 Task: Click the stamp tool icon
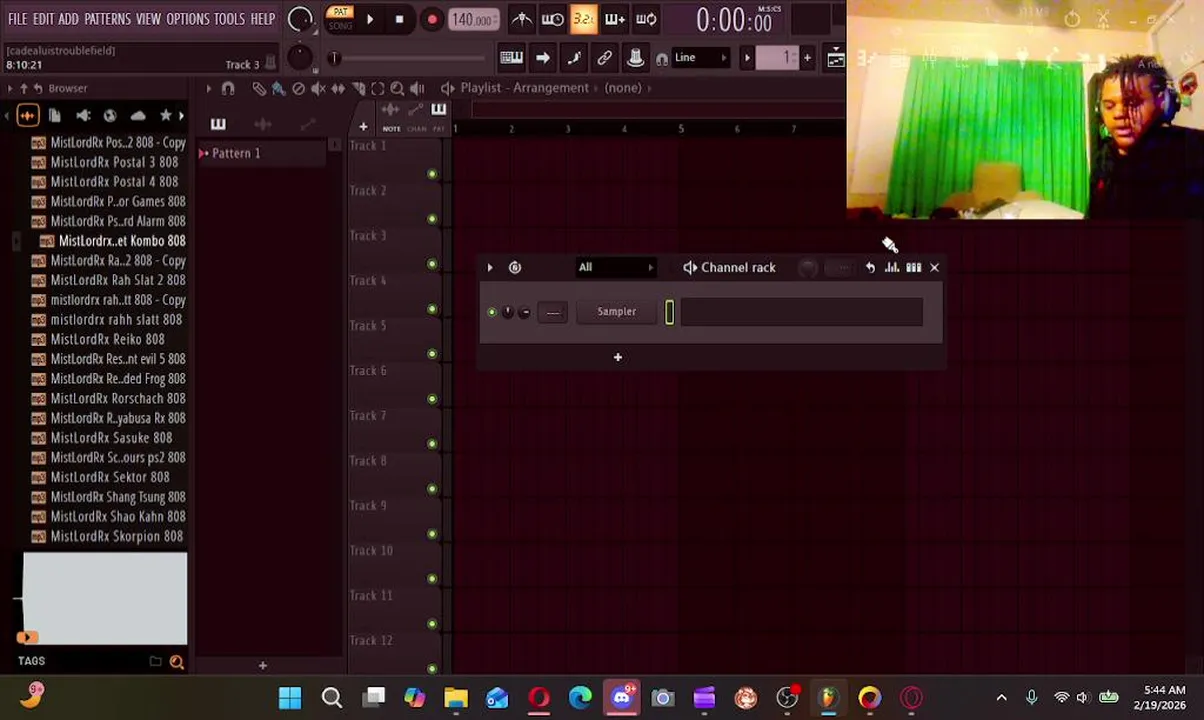coord(635,58)
